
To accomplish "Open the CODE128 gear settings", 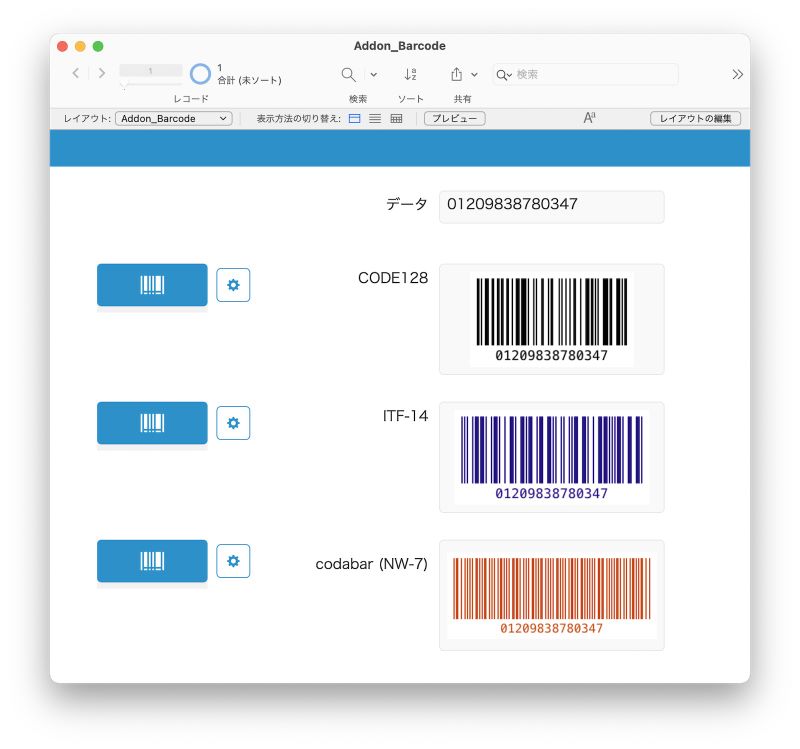I will pos(233,285).
